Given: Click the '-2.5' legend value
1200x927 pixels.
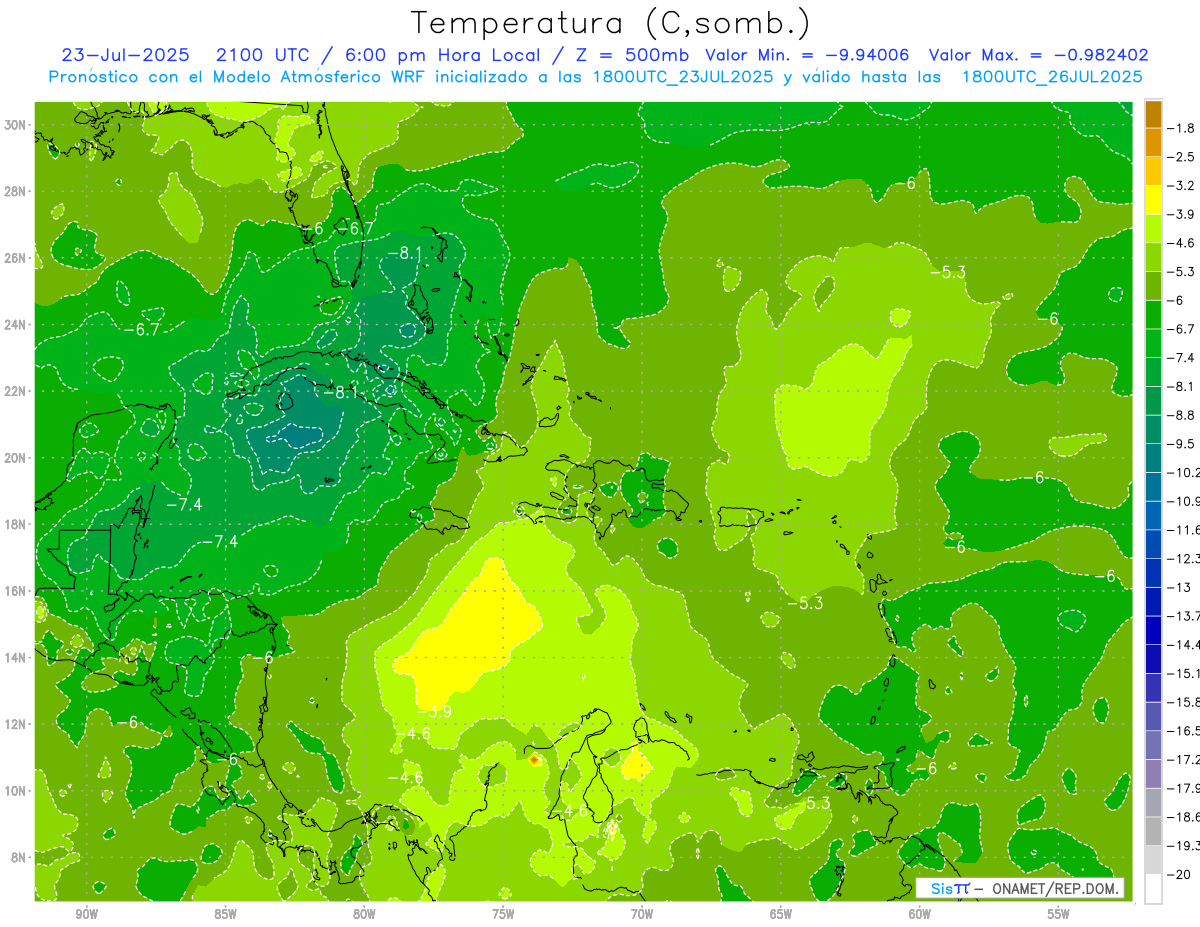Looking at the screenshot, I should pyautogui.click(x=1181, y=157).
